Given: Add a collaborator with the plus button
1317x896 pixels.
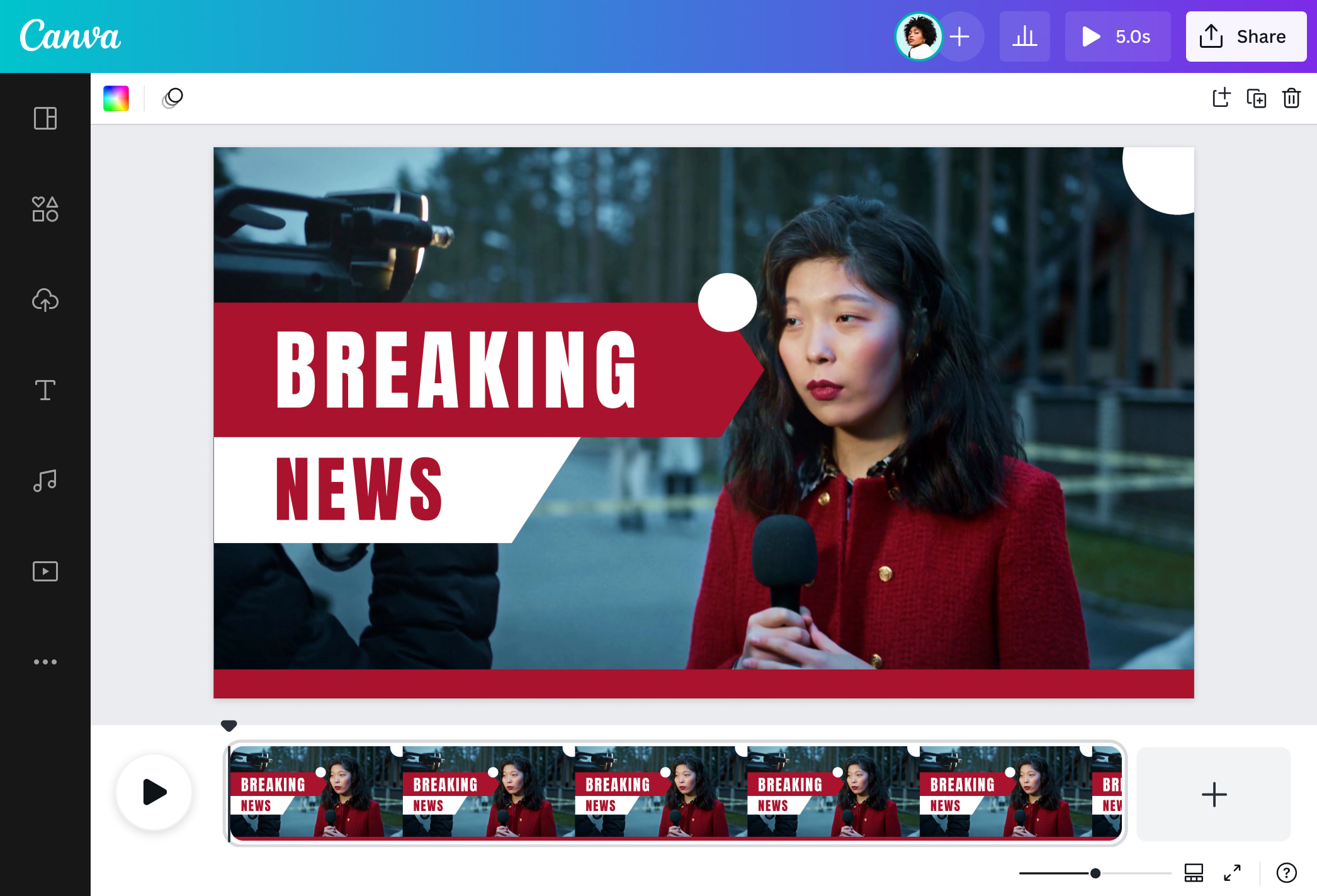Looking at the screenshot, I should 959,36.
